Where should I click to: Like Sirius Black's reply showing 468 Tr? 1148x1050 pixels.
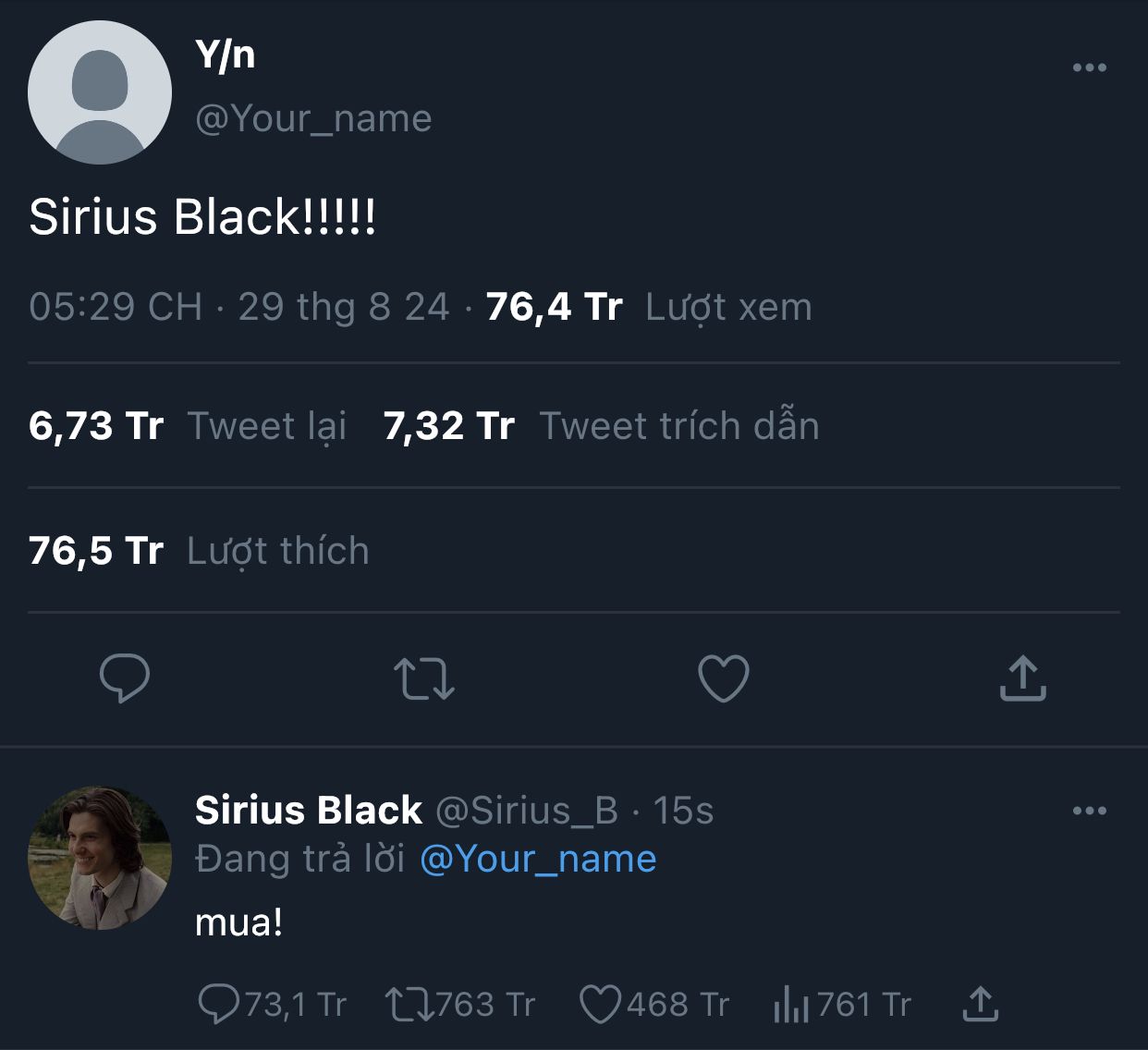click(599, 1004)
